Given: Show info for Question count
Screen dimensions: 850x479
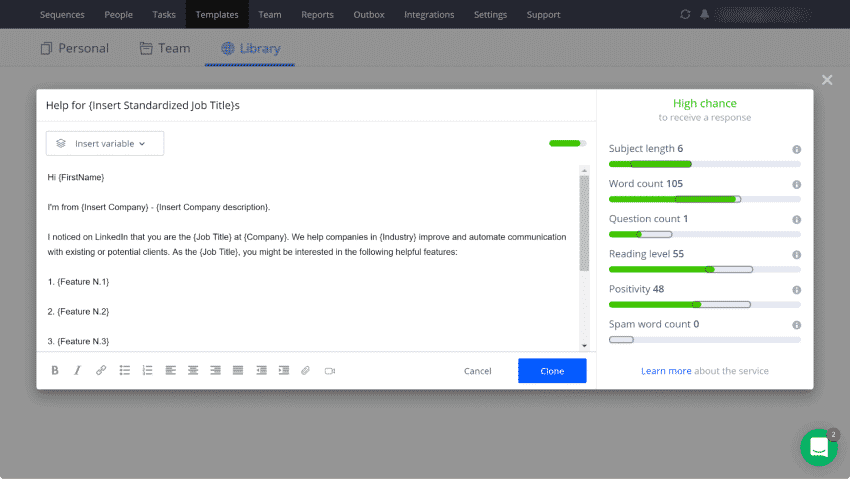Looking at the screenshot, I should (x=796, y=220).
